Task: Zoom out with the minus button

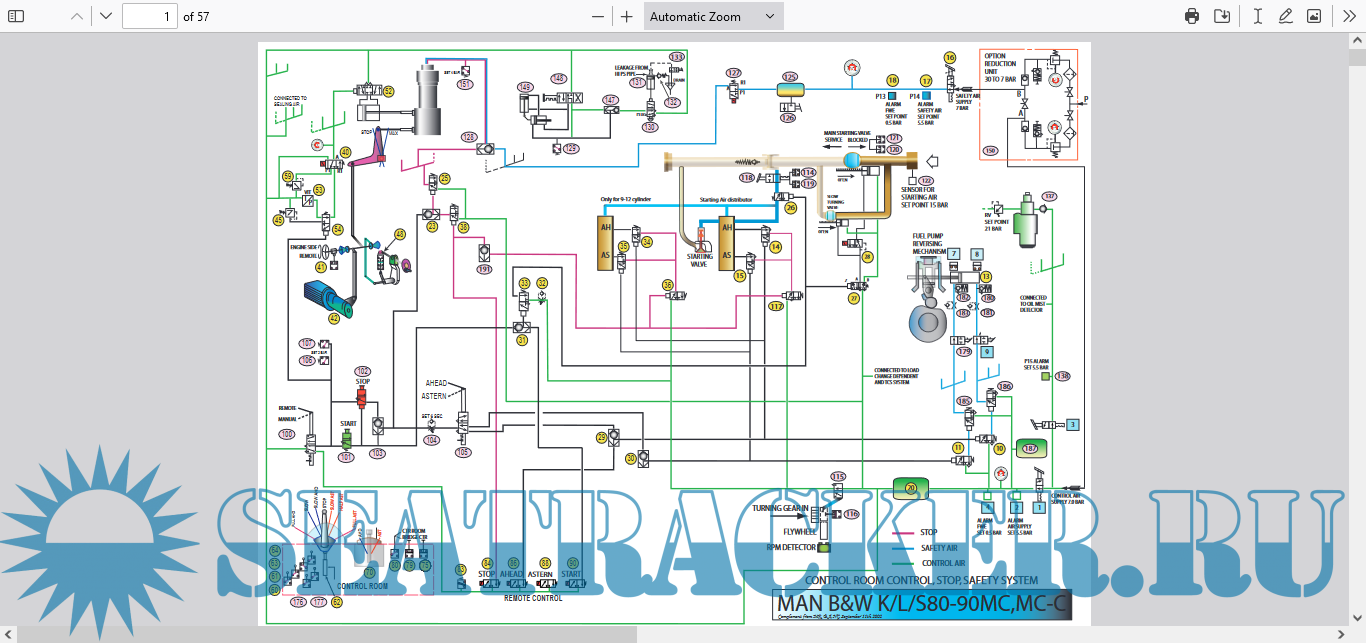Action: [598, 16]
